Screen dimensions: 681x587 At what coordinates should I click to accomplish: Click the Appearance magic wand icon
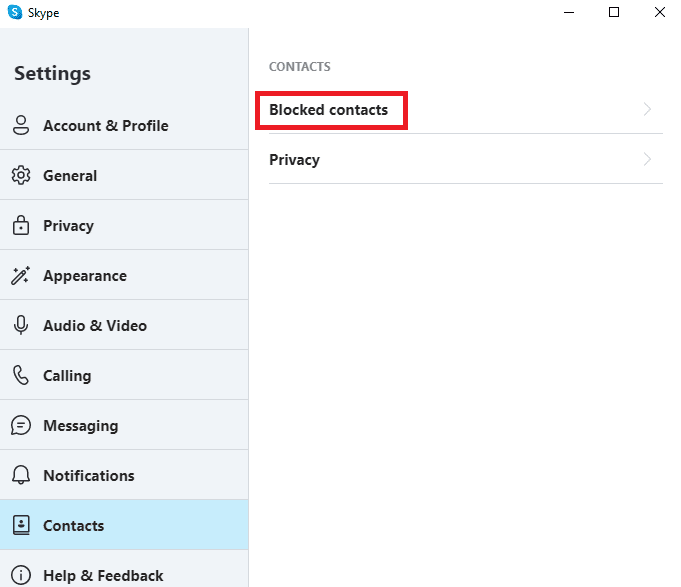[x=20, y=275]
